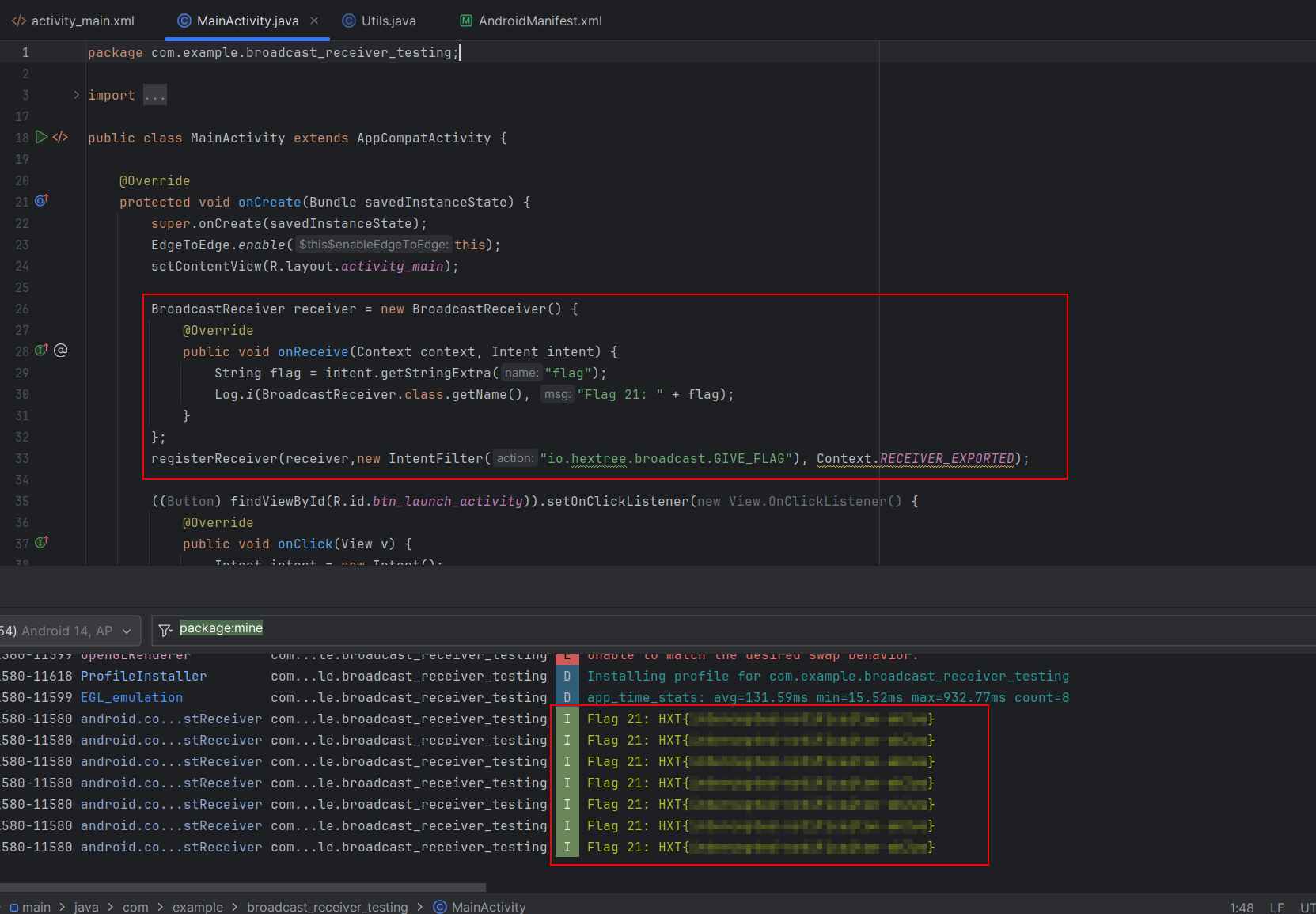Click the onCreate method name

[x=269, y=203]
